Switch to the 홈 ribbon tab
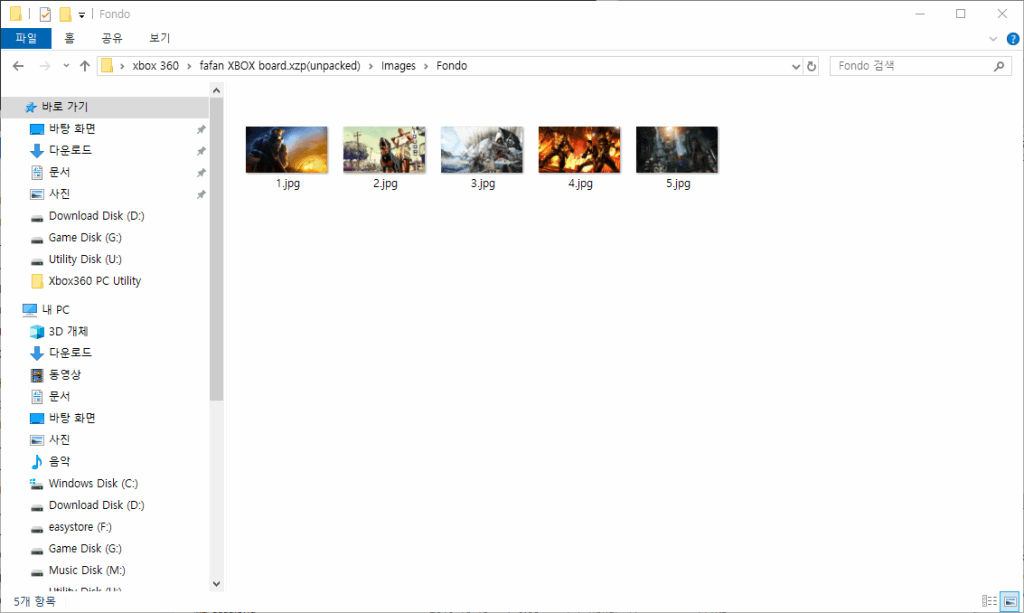Screen dimensions: 1024x613 pos(69,38)
